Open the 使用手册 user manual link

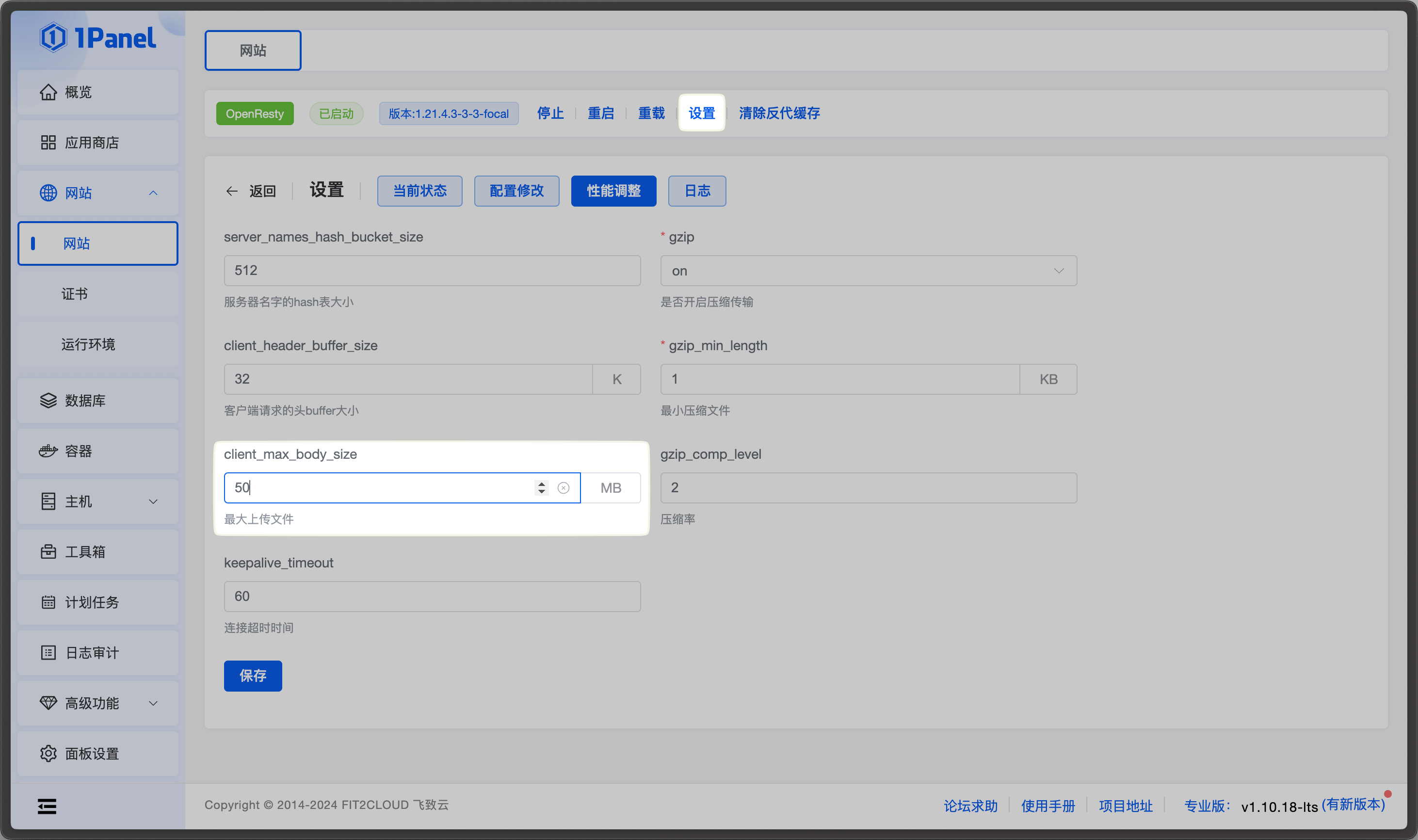point(1047,805)
